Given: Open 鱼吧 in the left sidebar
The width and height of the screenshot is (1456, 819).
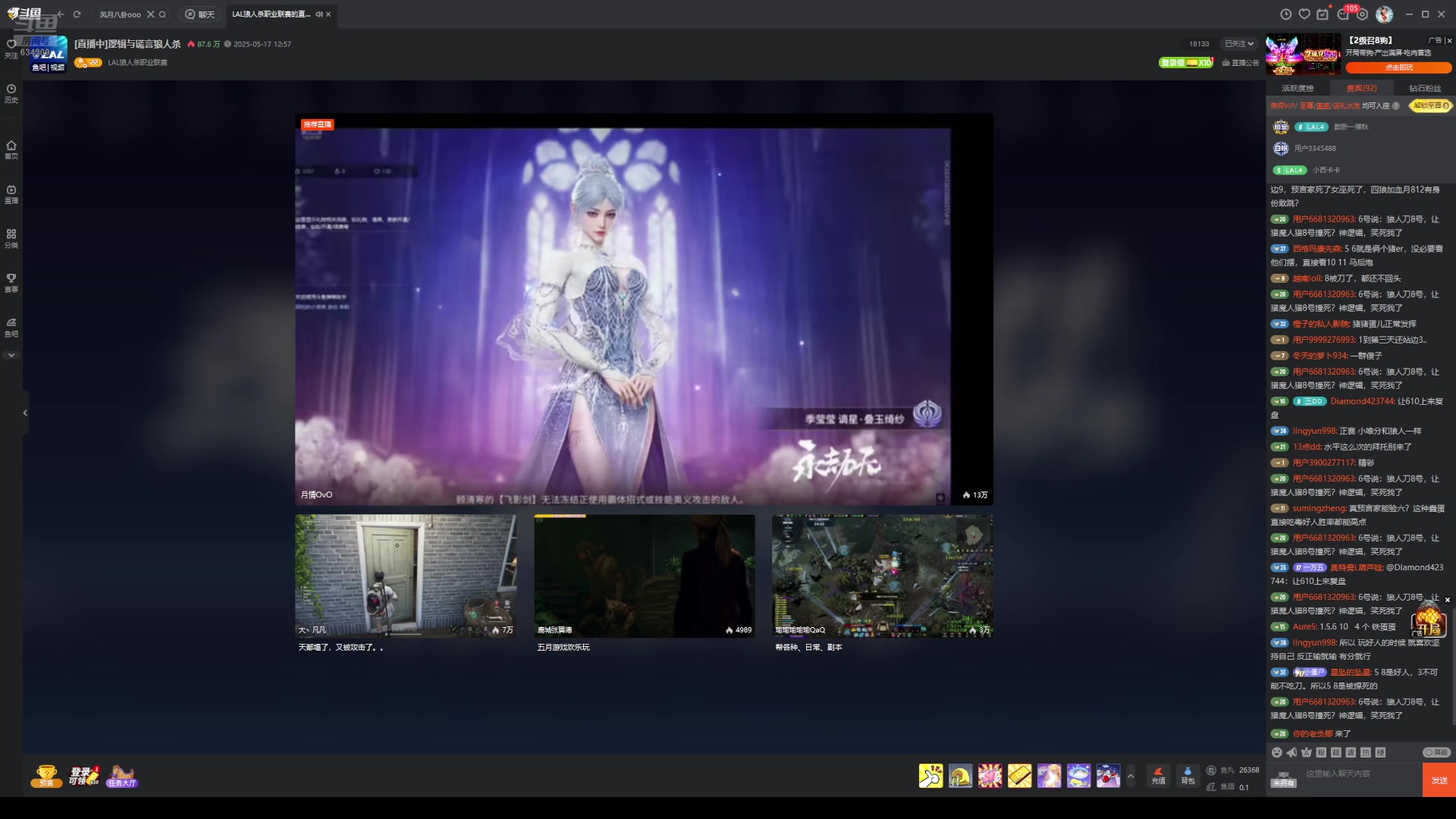Looking at the screenshot, I should pos(11,327).
